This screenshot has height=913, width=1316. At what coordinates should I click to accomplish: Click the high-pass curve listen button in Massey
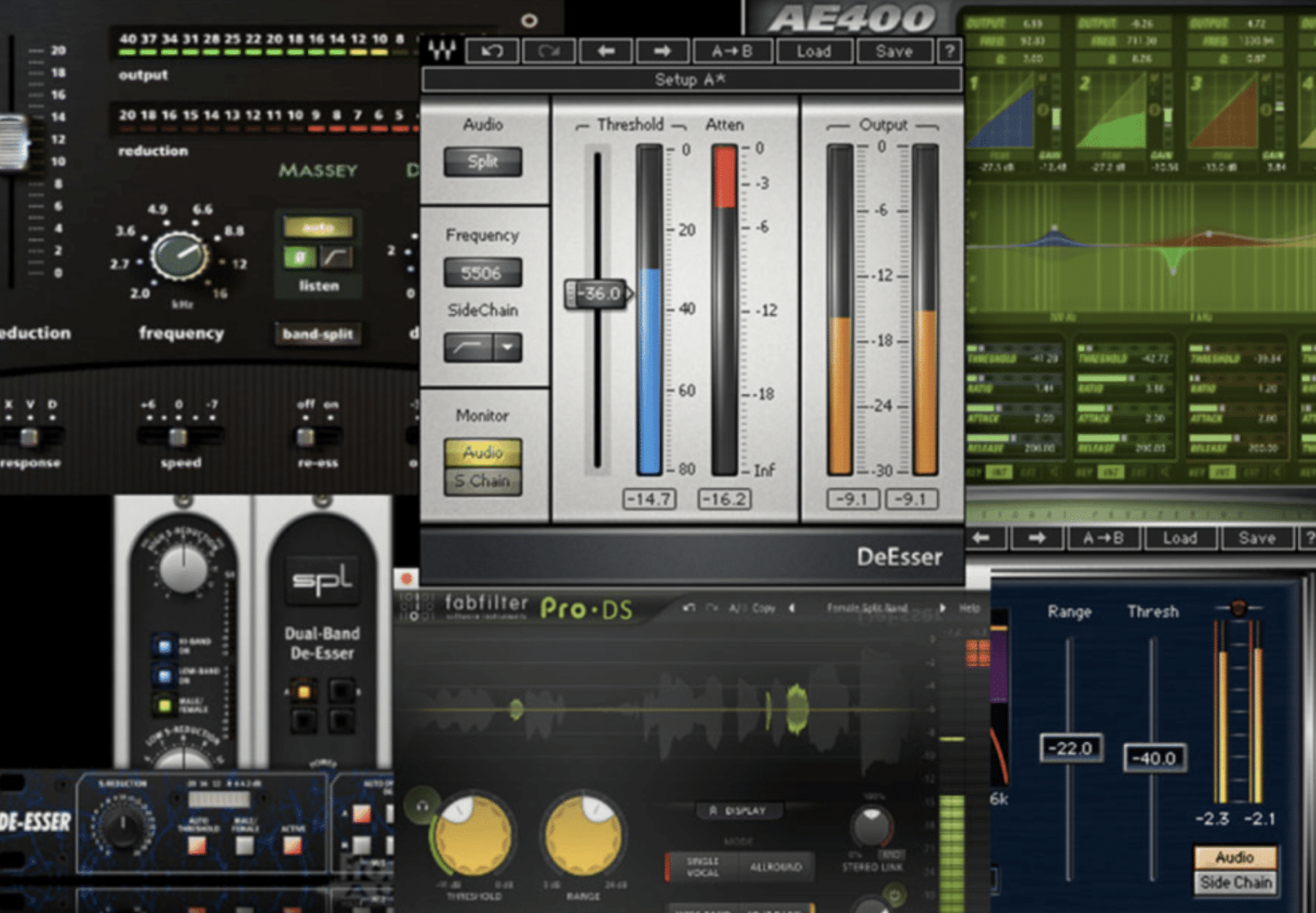click(336, 257)
